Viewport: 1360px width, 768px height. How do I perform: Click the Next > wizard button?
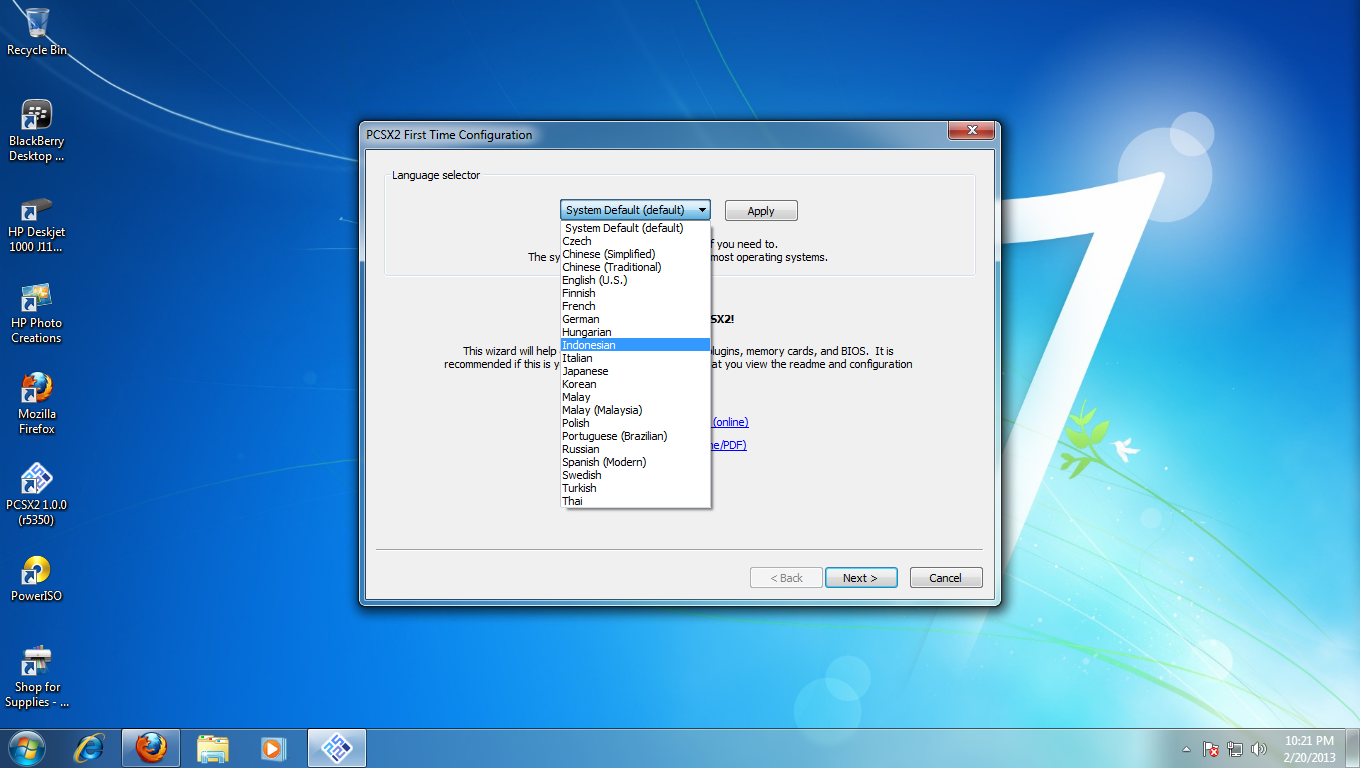click(x=860, y=578)
